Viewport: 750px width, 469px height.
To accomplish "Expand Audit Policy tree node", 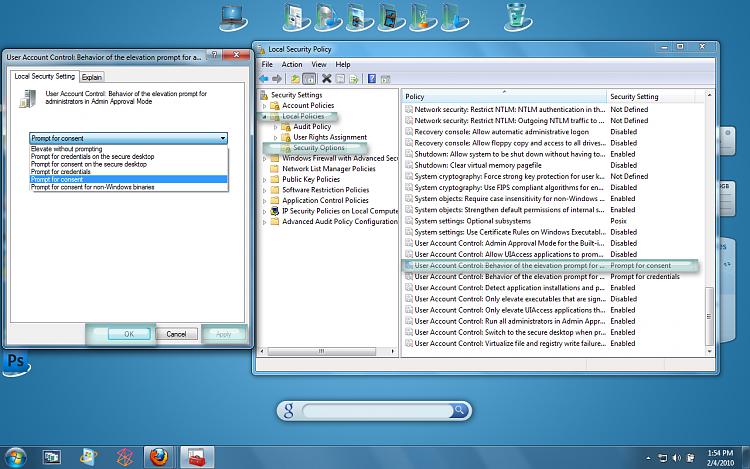I will pos(276,127).
